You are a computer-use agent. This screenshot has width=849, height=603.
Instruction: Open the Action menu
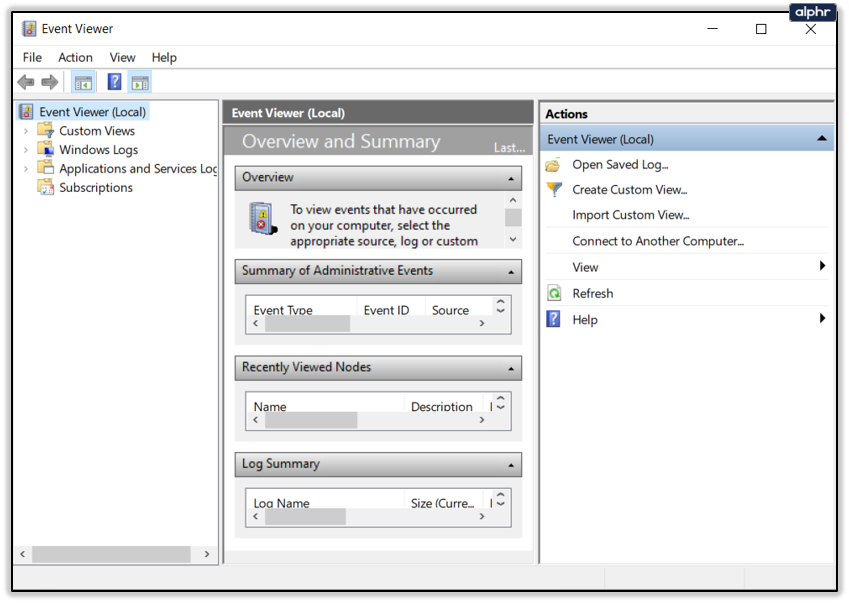pyautogui.click(x=75, y=57)
